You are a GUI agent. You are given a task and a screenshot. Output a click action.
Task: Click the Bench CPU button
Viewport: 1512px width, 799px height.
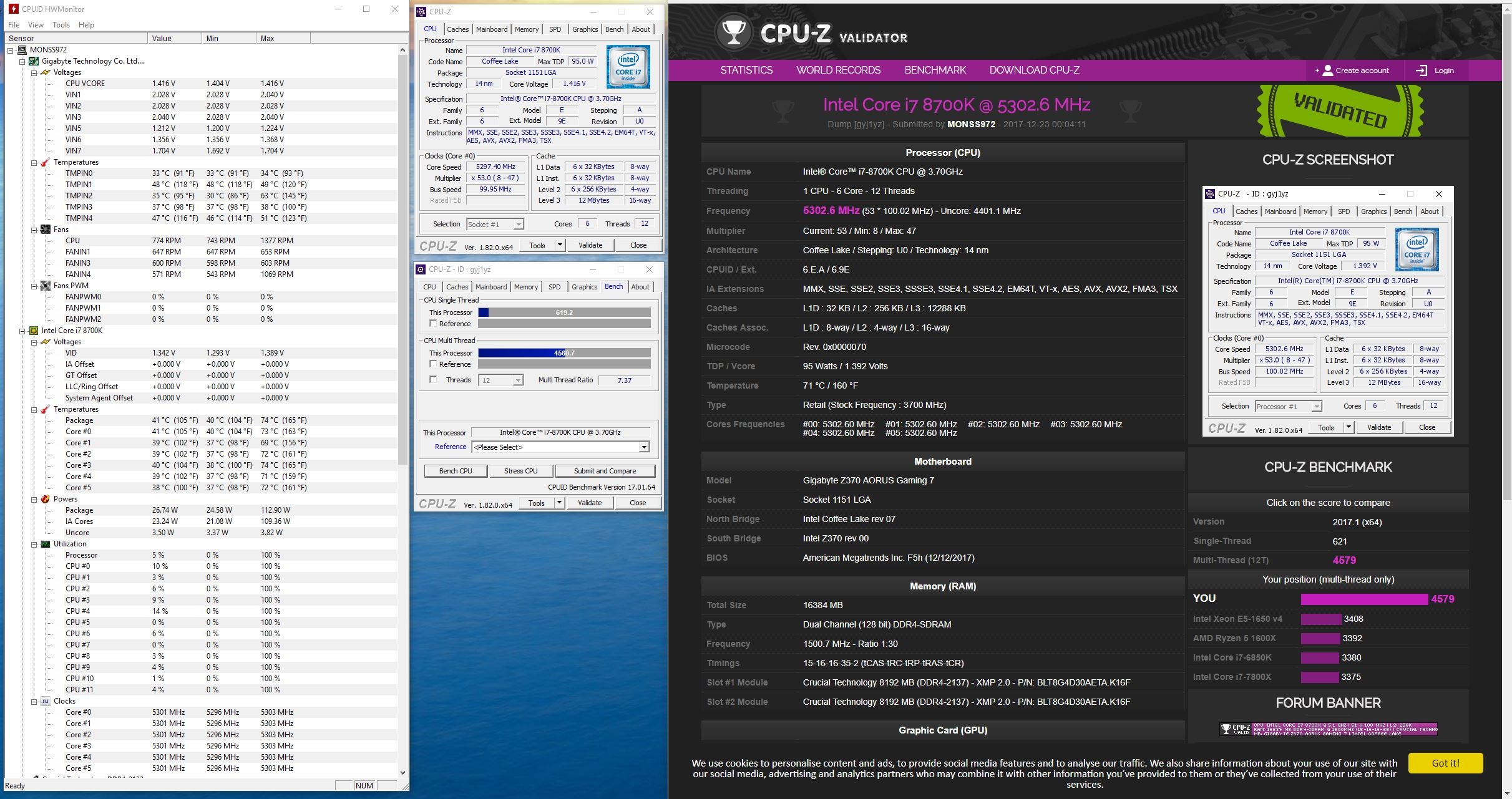pyautogui.click(x=456, y=471)
